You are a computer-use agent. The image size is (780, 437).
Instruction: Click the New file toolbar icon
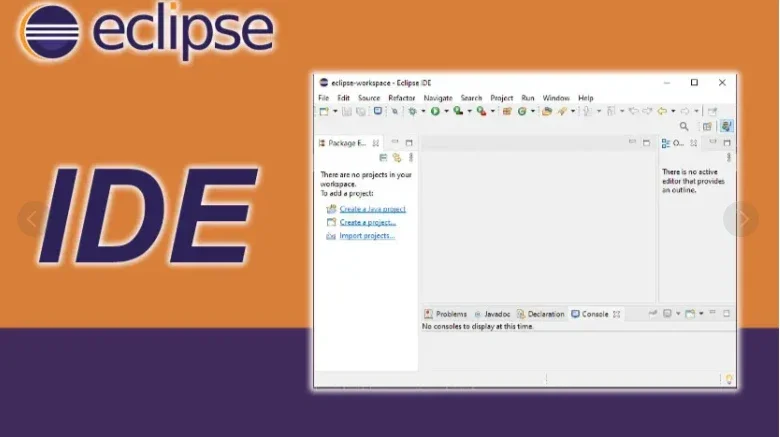click(x=324, y=111)
